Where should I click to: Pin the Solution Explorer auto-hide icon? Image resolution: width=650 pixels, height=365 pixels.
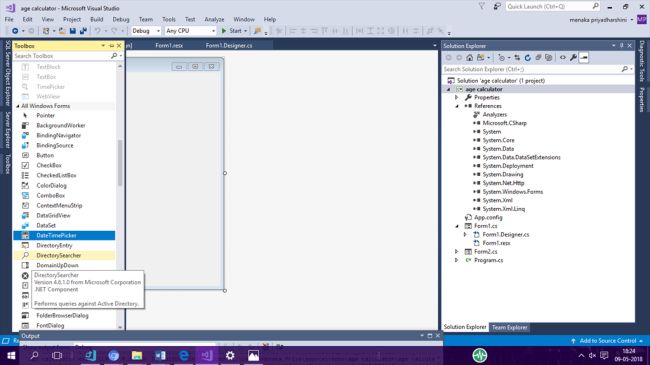tap(621, 46)
